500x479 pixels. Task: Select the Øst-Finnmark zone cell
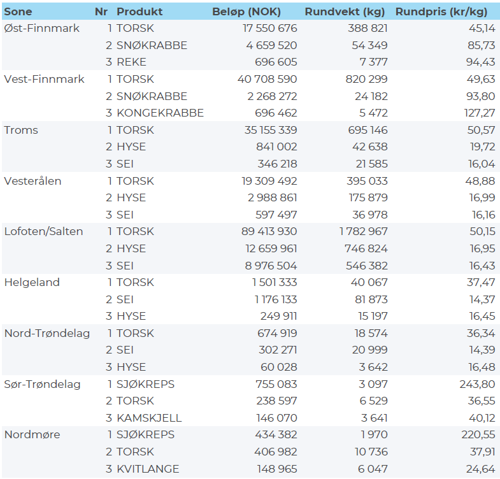(42, 28)
